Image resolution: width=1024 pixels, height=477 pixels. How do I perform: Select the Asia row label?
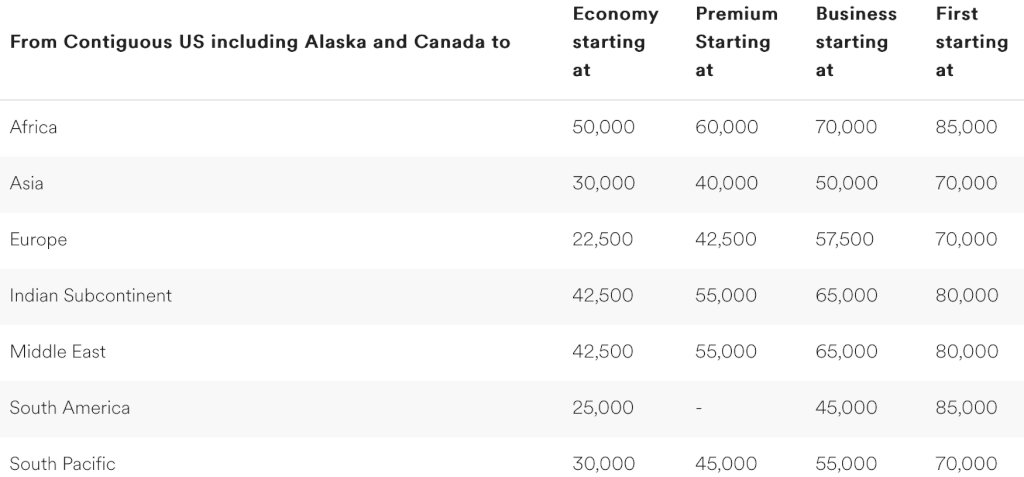point(27,183)
